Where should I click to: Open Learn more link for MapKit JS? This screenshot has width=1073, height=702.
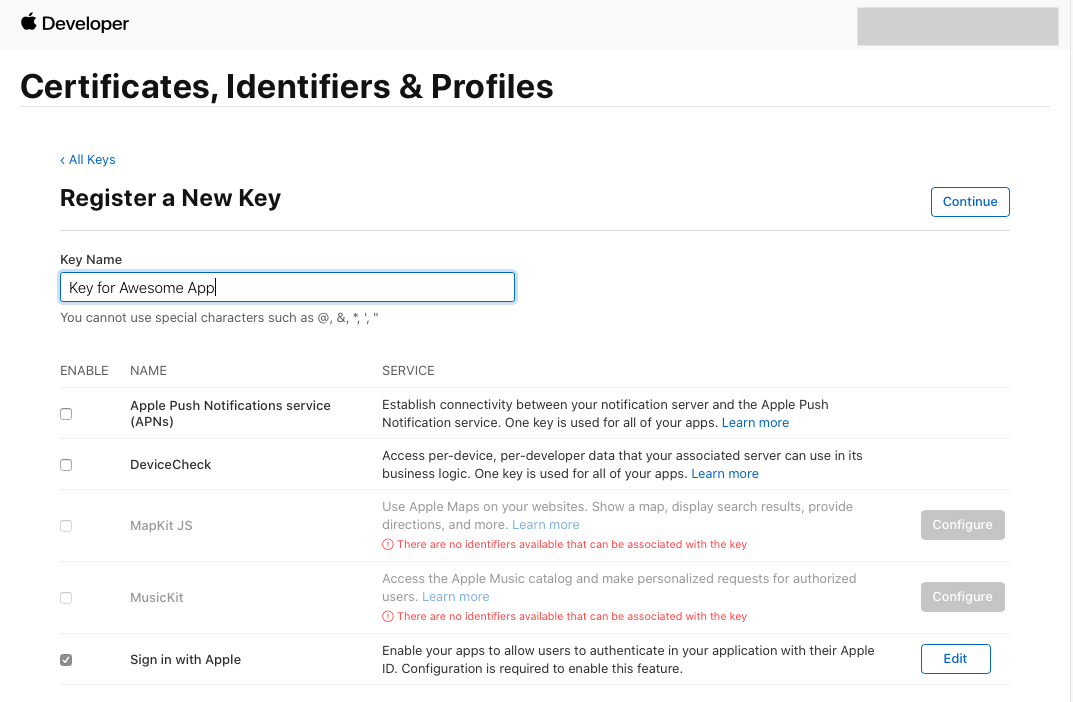click(x=545, y=525)
